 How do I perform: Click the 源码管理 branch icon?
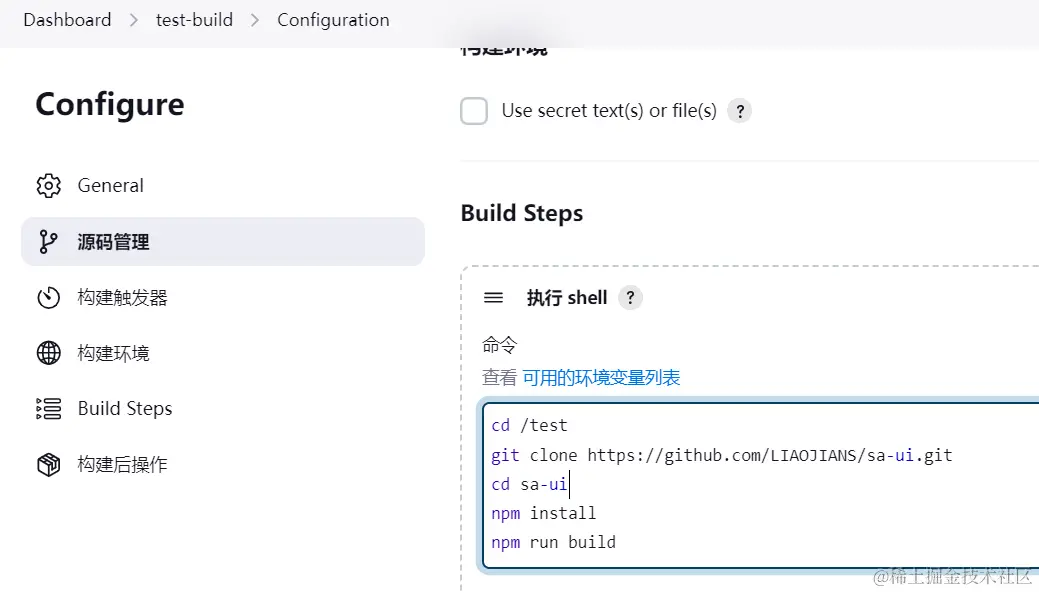tap(48, 242)
